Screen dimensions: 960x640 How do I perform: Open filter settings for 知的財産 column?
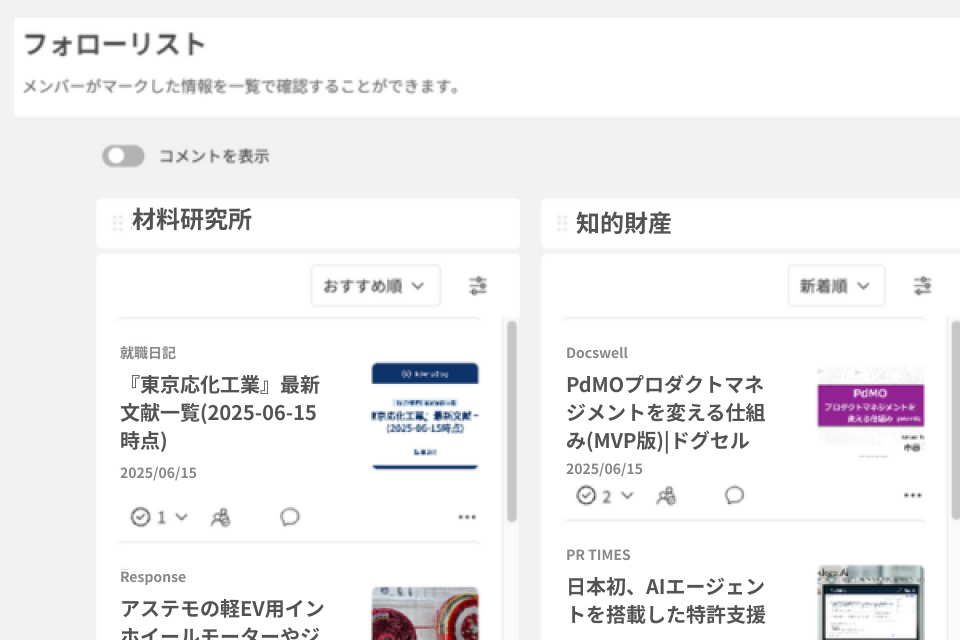[x=922, y=285]
